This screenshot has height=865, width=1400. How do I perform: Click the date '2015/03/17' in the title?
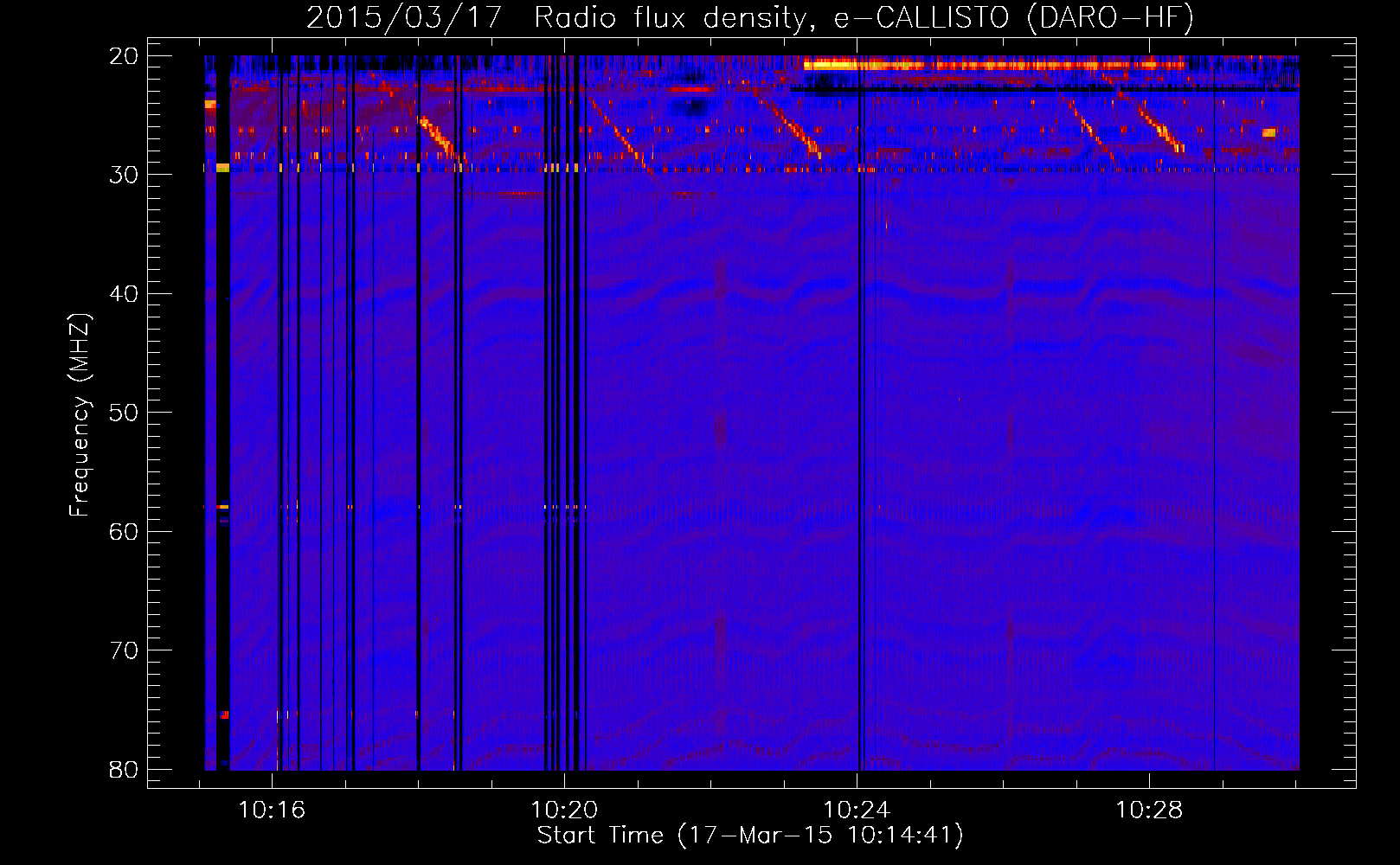click(x=404, y=18)
